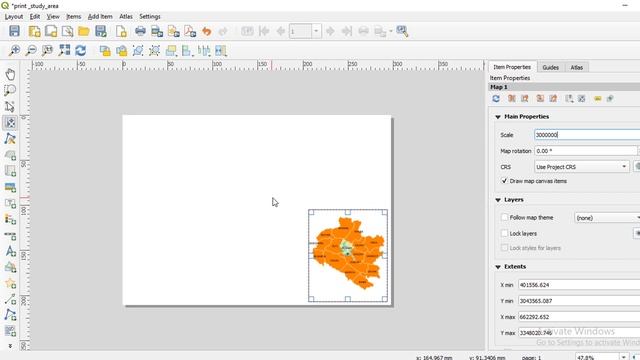Select the Add Scale Bar tool
640x360 pixels.
click(x=10, y=235)
